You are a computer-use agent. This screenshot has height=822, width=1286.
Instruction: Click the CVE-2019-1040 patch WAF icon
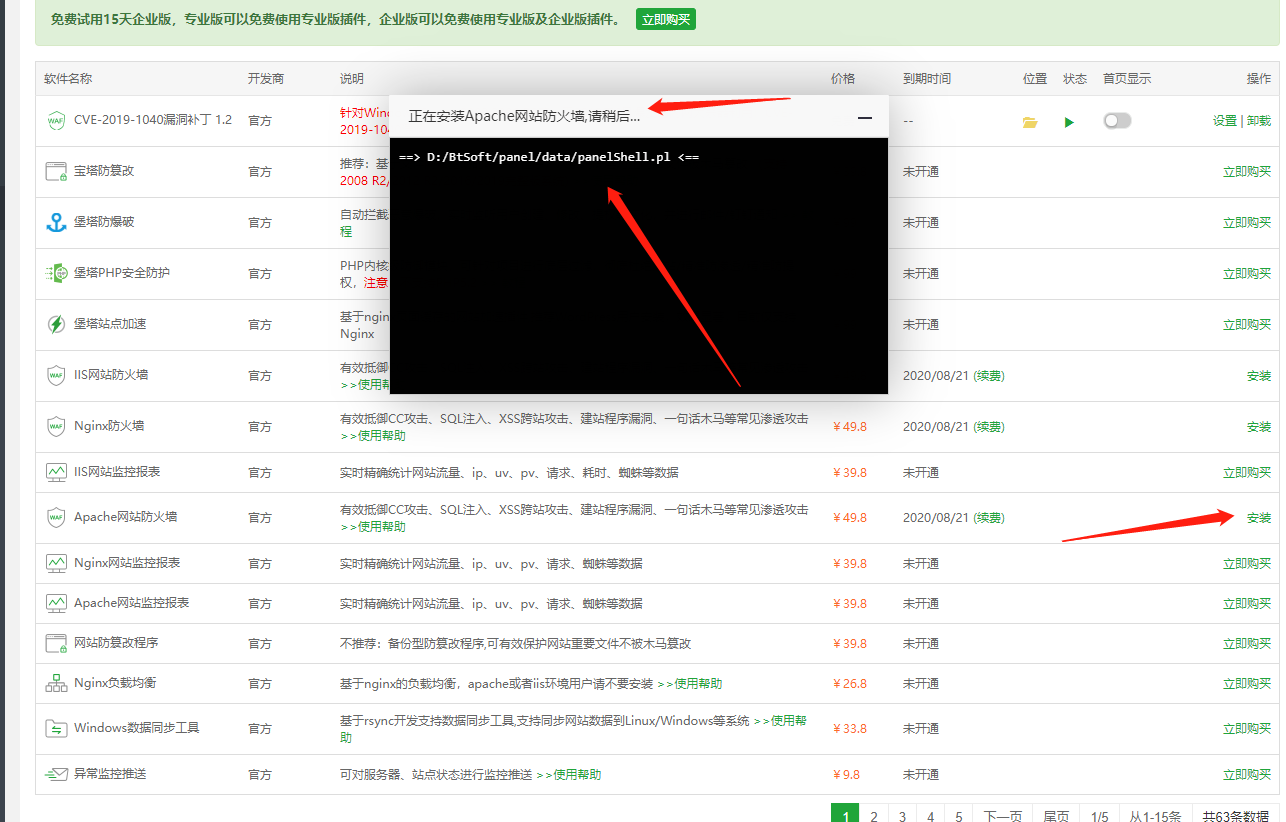tap(56, 120)
